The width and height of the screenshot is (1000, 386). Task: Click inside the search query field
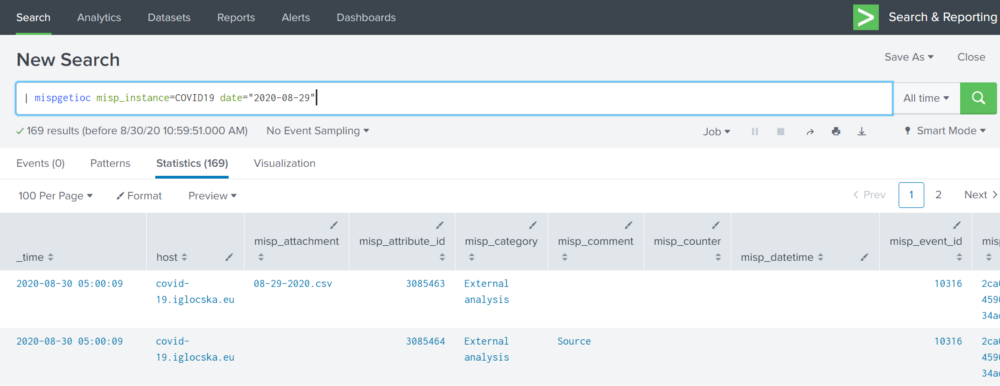(x=454, y=98)
